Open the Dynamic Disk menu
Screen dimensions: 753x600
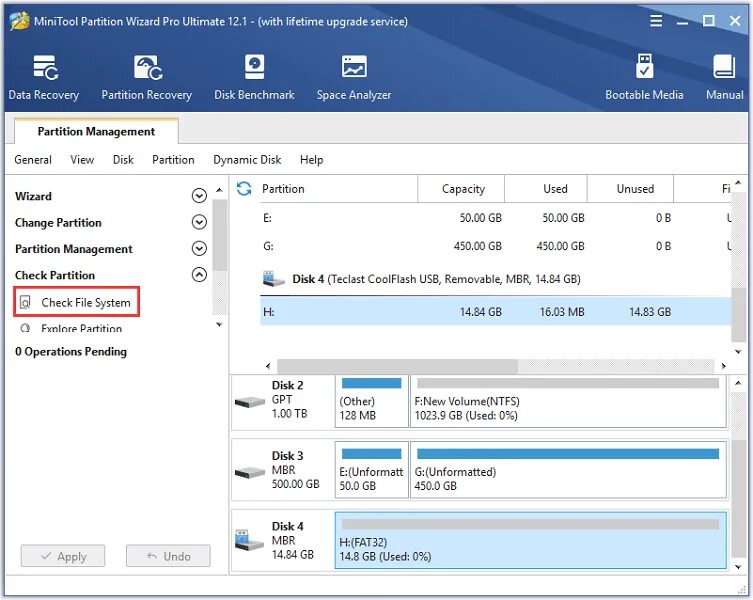(x=247, y=160)
